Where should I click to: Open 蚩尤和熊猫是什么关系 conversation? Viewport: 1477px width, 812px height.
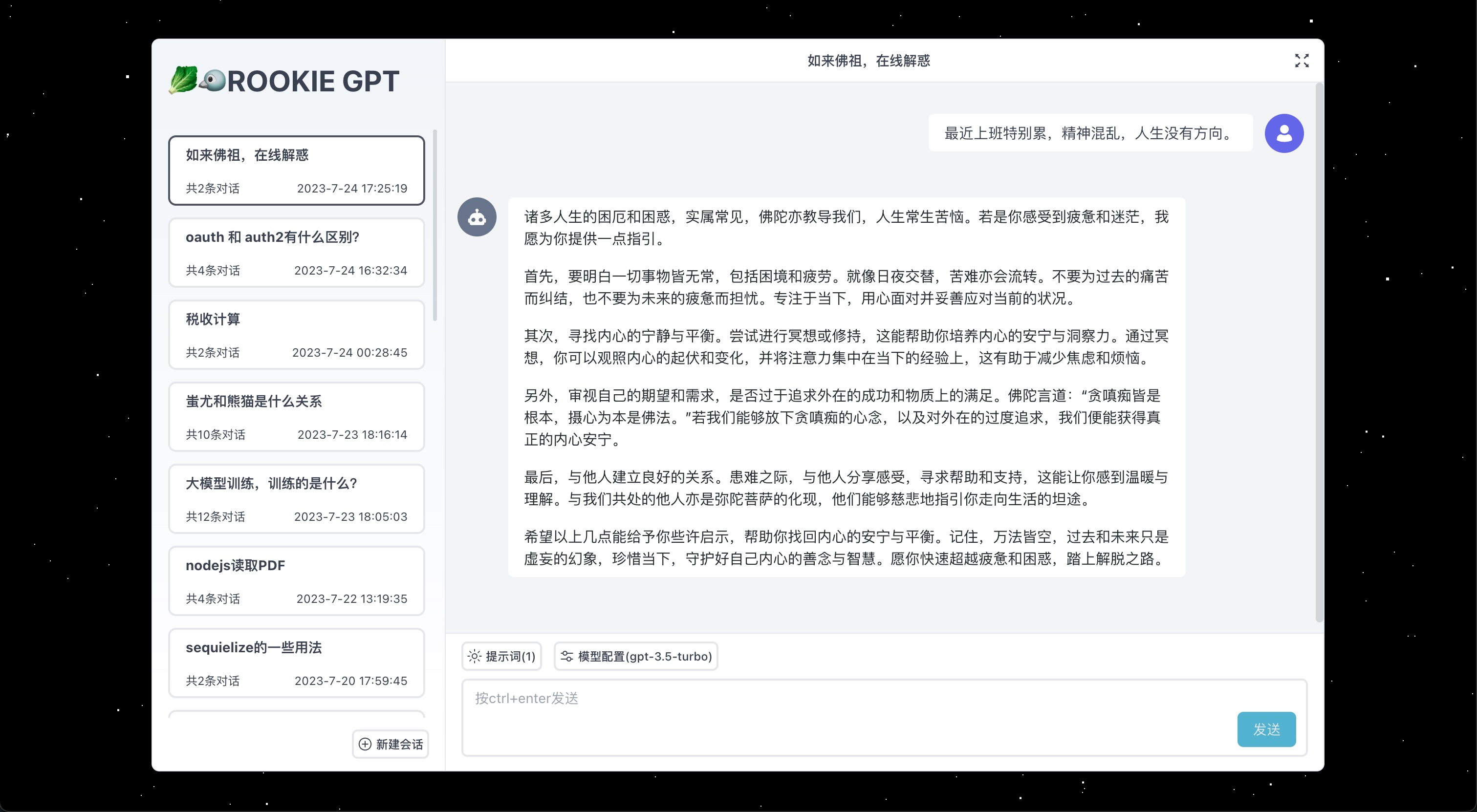point(297,417)
